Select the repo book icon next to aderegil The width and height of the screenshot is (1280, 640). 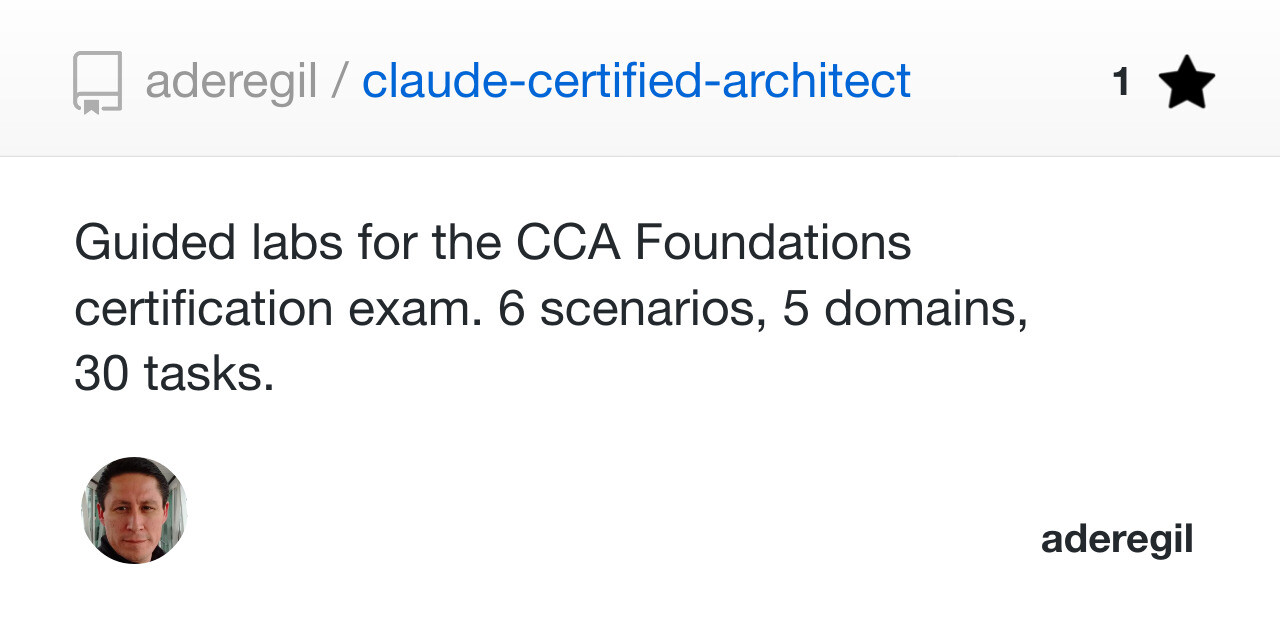98,82
